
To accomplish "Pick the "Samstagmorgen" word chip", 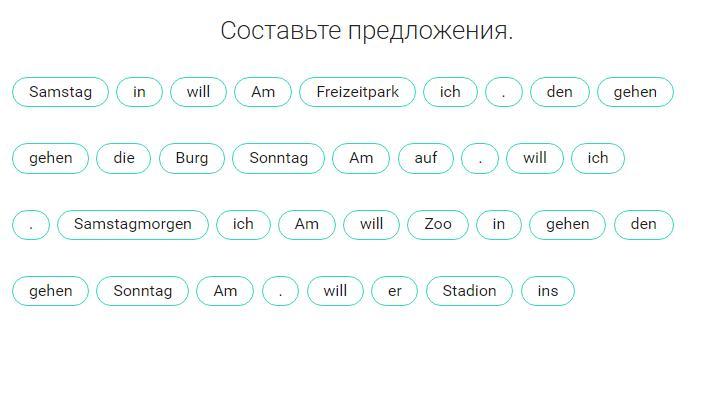I will click(132, 224).
